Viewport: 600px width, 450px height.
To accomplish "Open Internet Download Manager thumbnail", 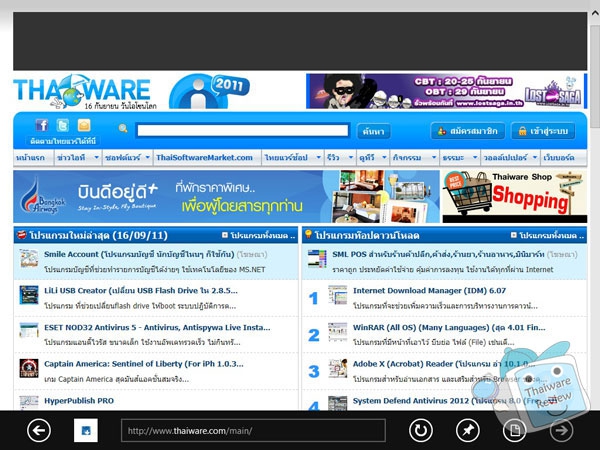I will [x=338, y=295].
